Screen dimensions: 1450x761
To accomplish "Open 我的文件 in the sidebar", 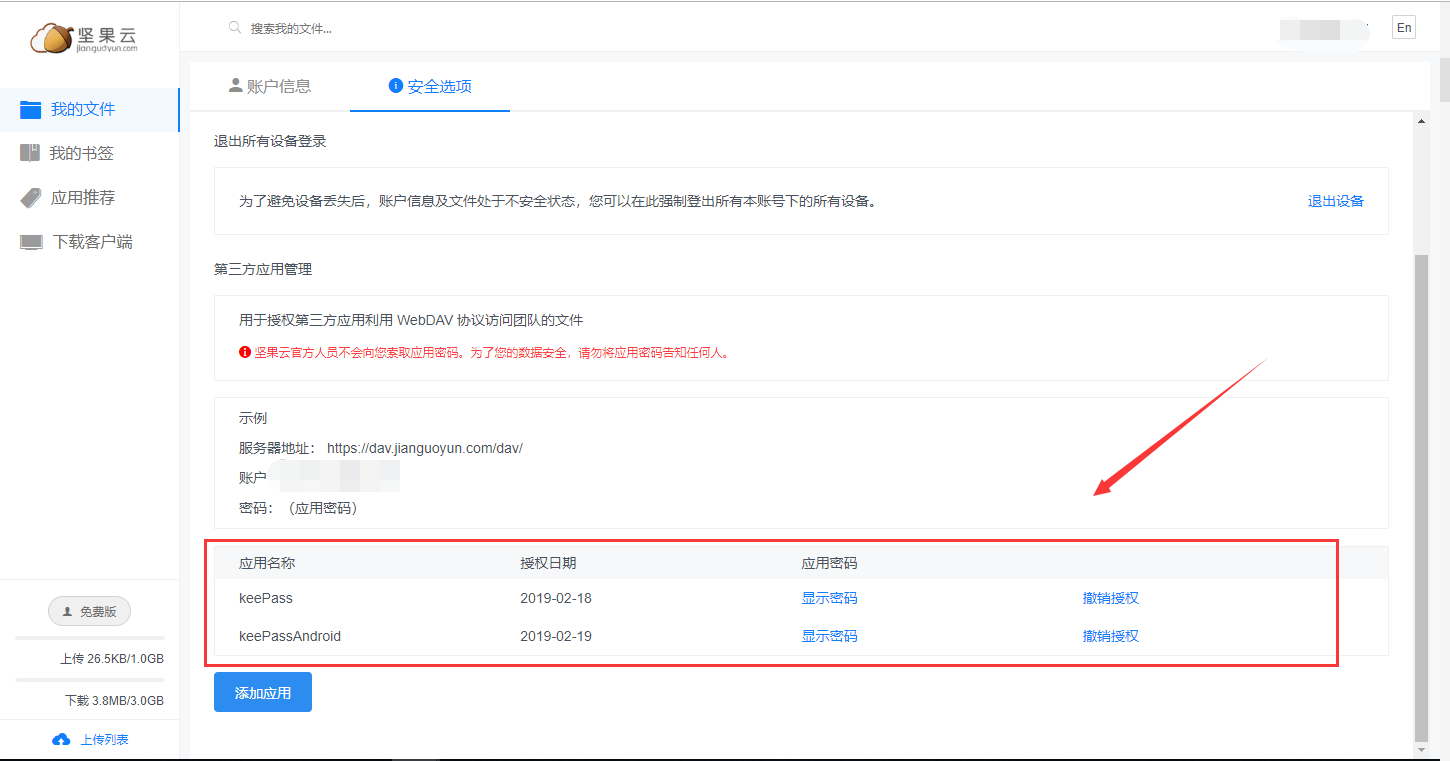I will point(89,109).
